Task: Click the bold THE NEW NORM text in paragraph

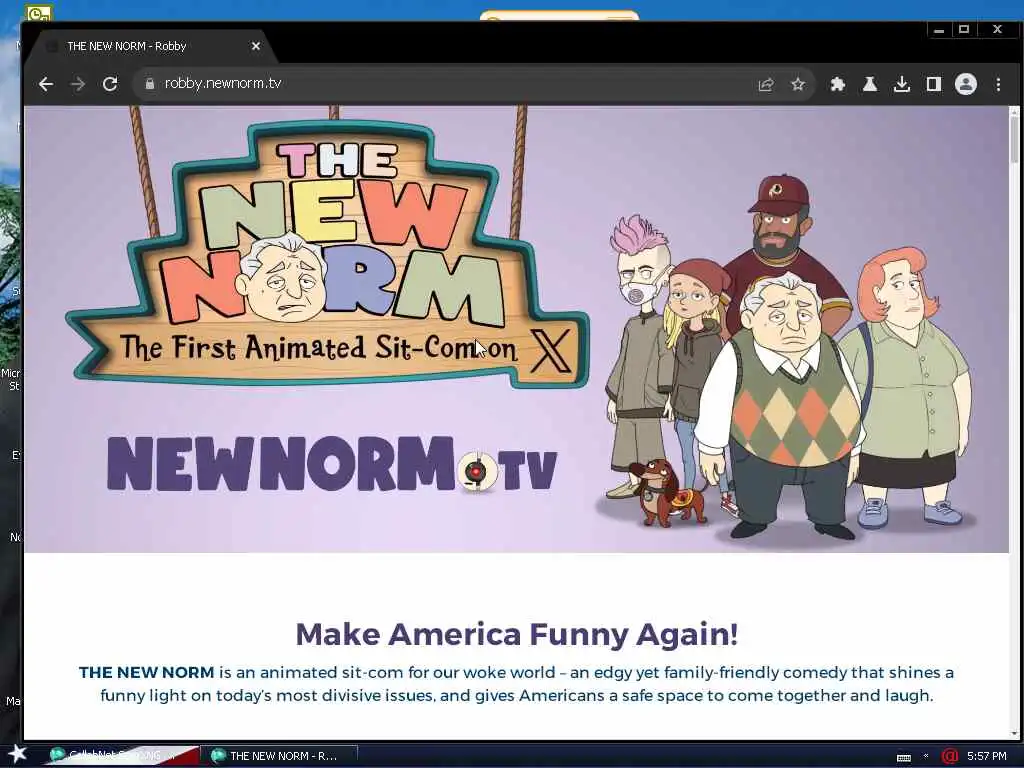Action: click(146, 672)
